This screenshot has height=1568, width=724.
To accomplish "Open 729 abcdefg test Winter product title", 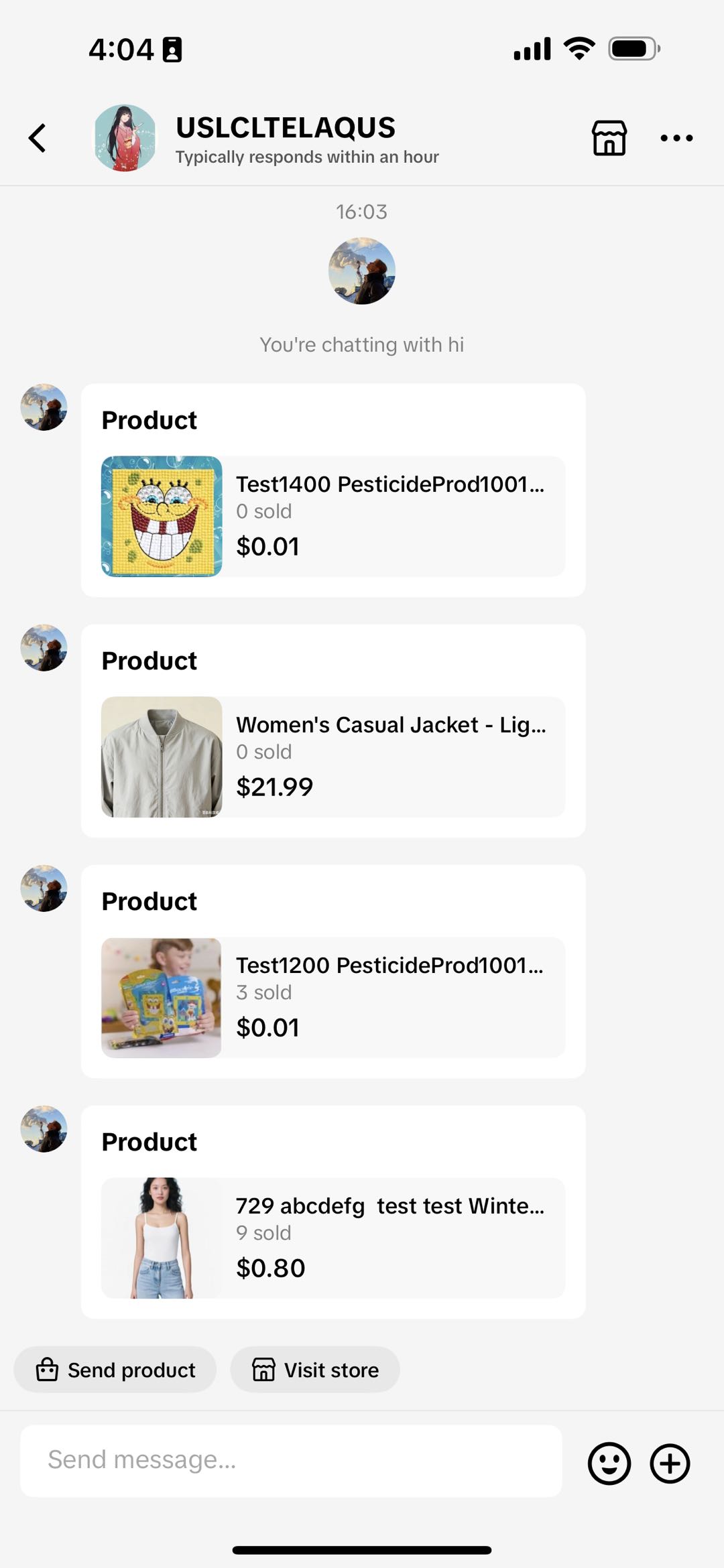I will tap(390, 1205).
